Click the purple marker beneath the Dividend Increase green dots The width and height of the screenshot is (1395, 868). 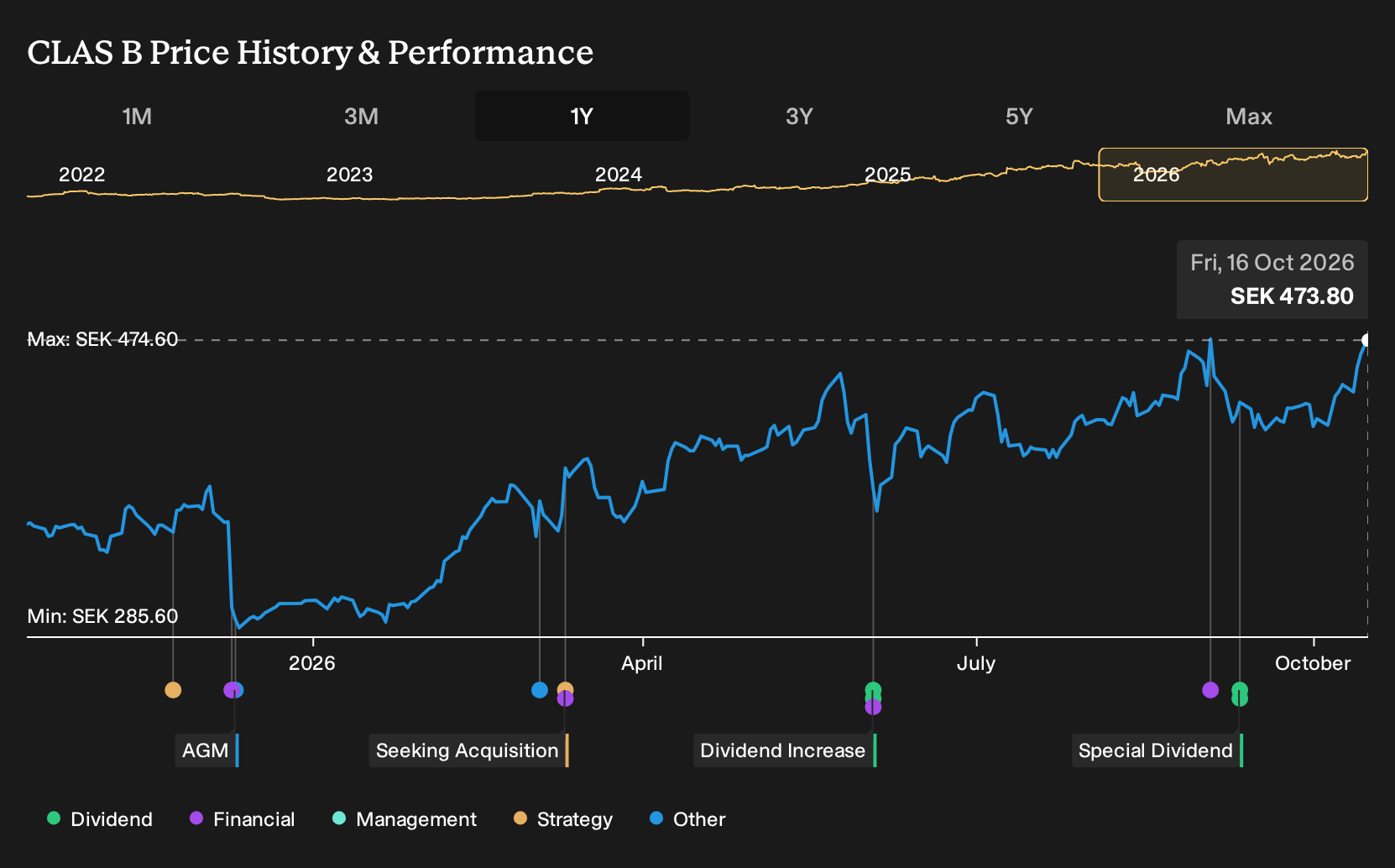point(873,707)
